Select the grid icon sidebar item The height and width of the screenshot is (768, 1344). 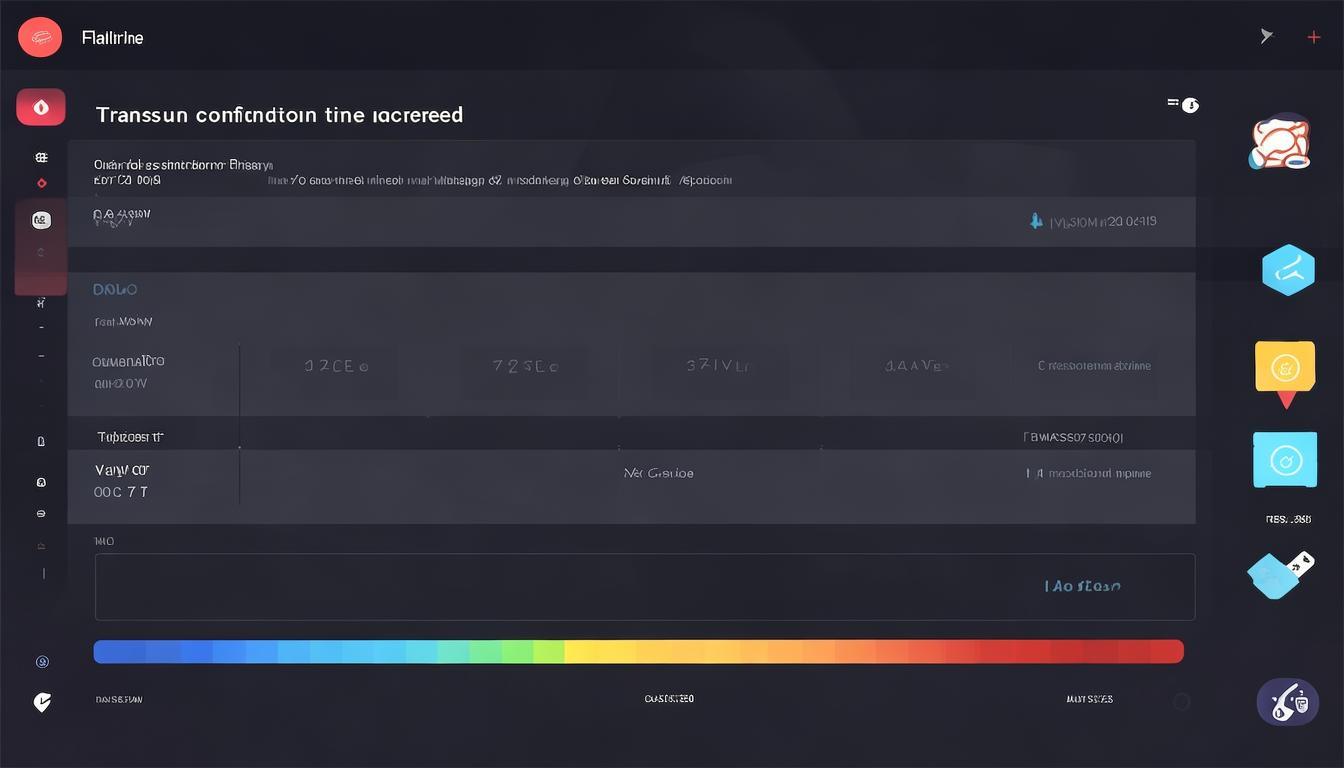[x=41, y=157]
